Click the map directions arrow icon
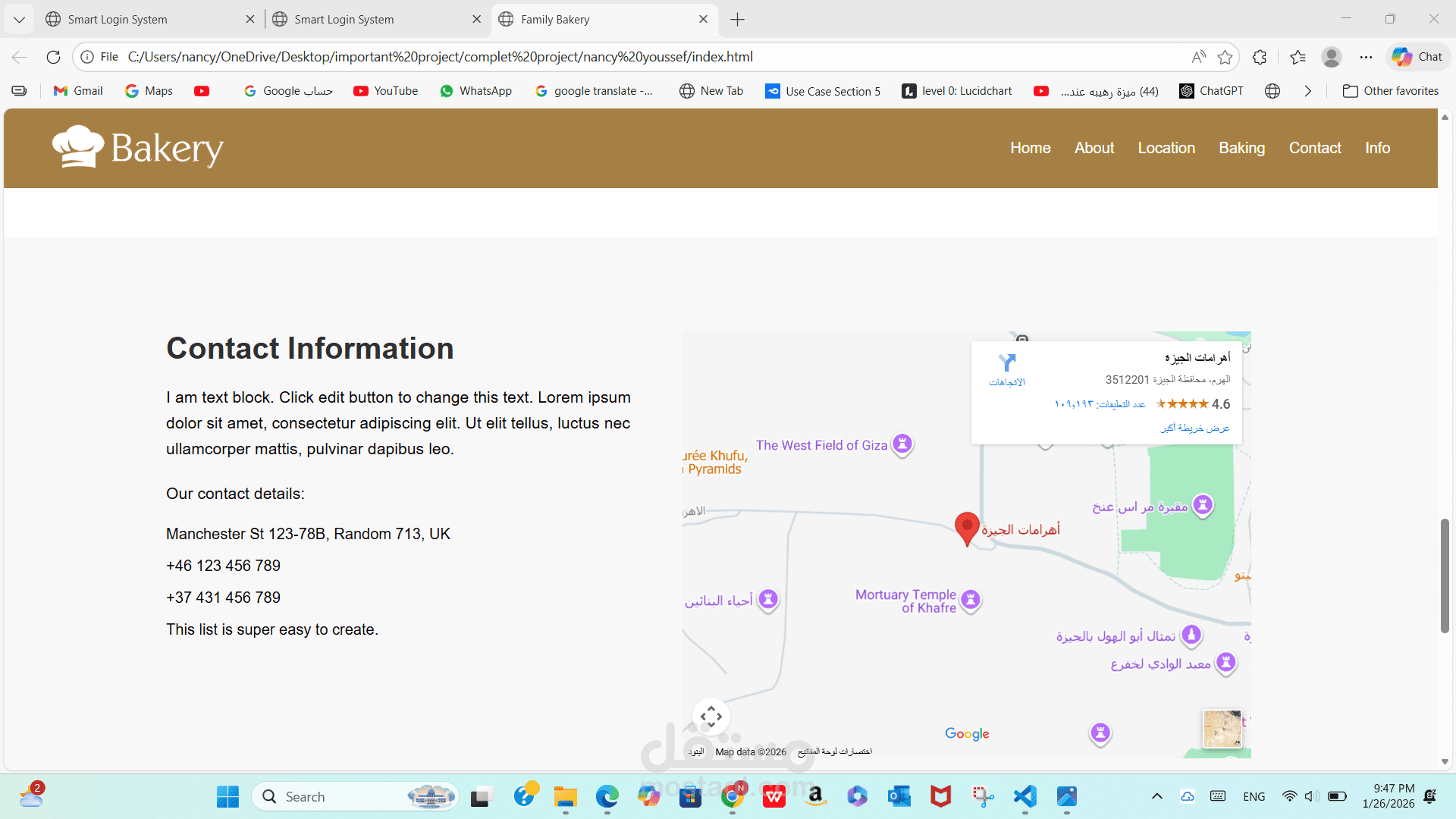 click(x=1006, y=363)
